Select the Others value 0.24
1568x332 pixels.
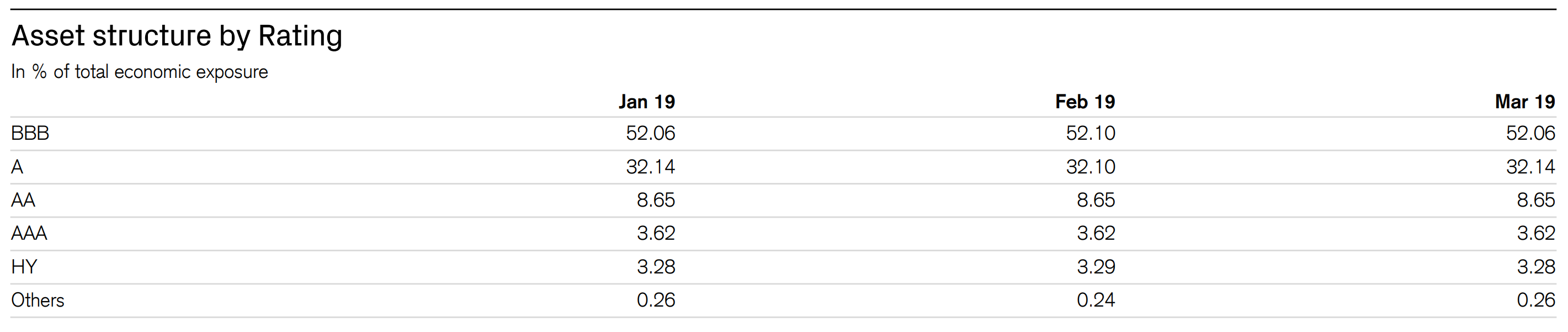tap(1096, 301)
